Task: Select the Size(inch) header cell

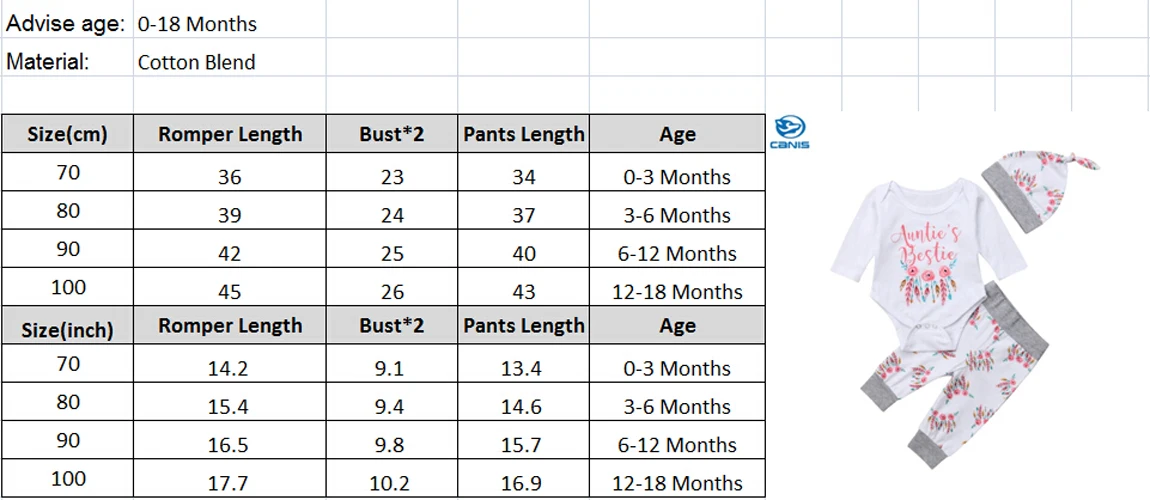Action: click(x=67, y=326)
